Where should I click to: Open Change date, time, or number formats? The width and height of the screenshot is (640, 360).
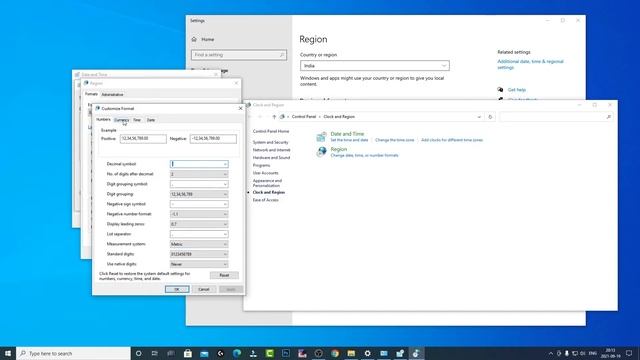coord(364,156)
